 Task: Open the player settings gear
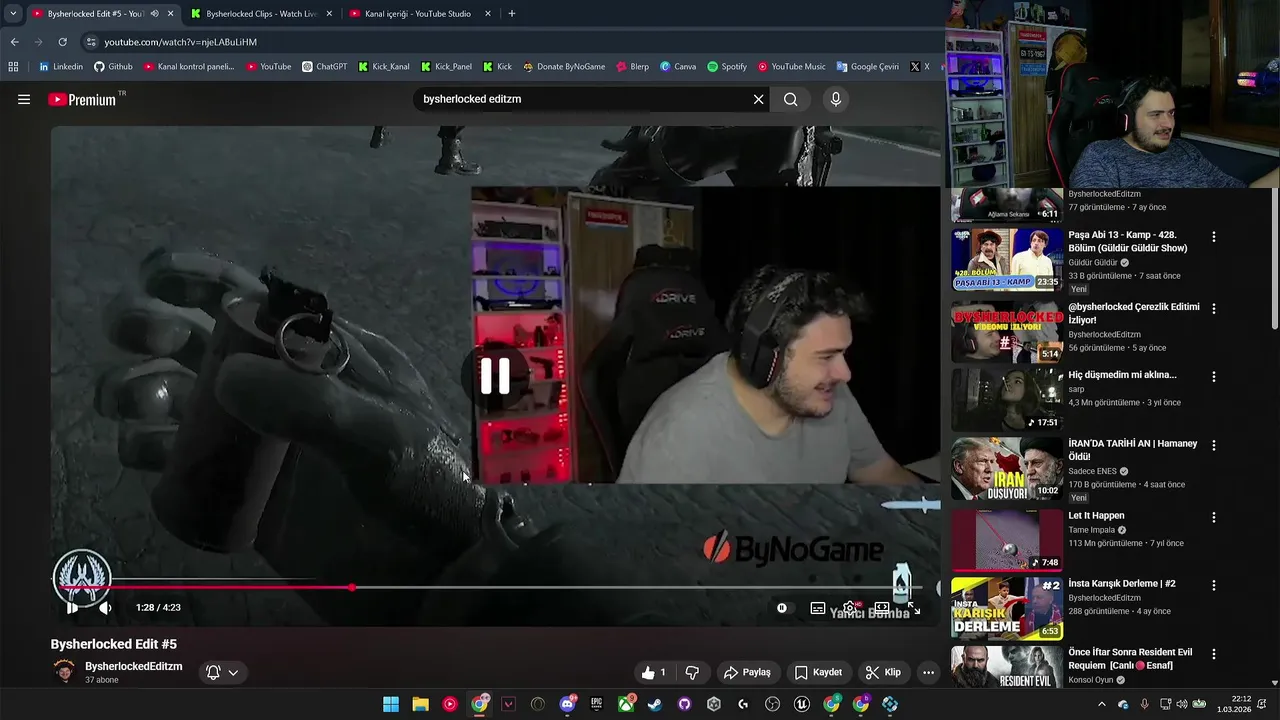(849, 607)
